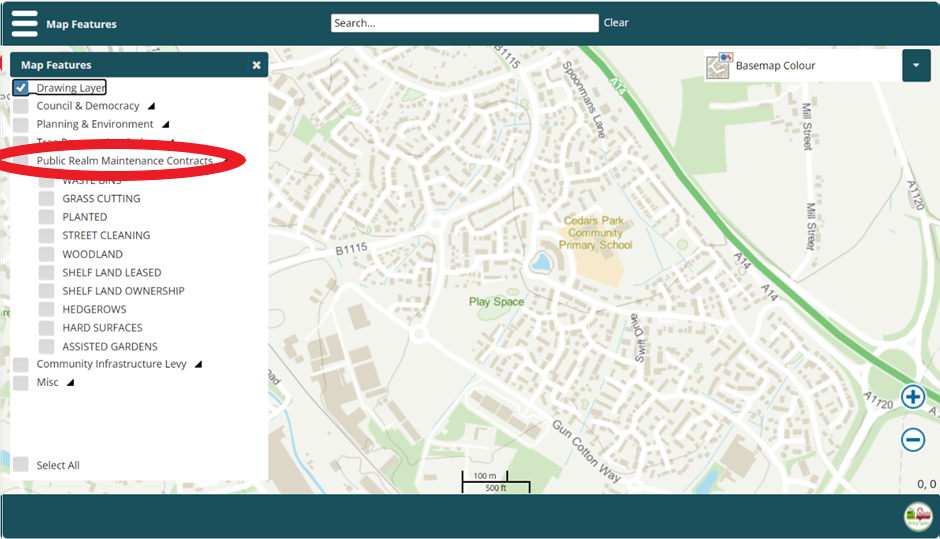Viewport: 940px width, 539px height.
Task: Check the HEDGEROWS layer checkbox
Action: 46,309
